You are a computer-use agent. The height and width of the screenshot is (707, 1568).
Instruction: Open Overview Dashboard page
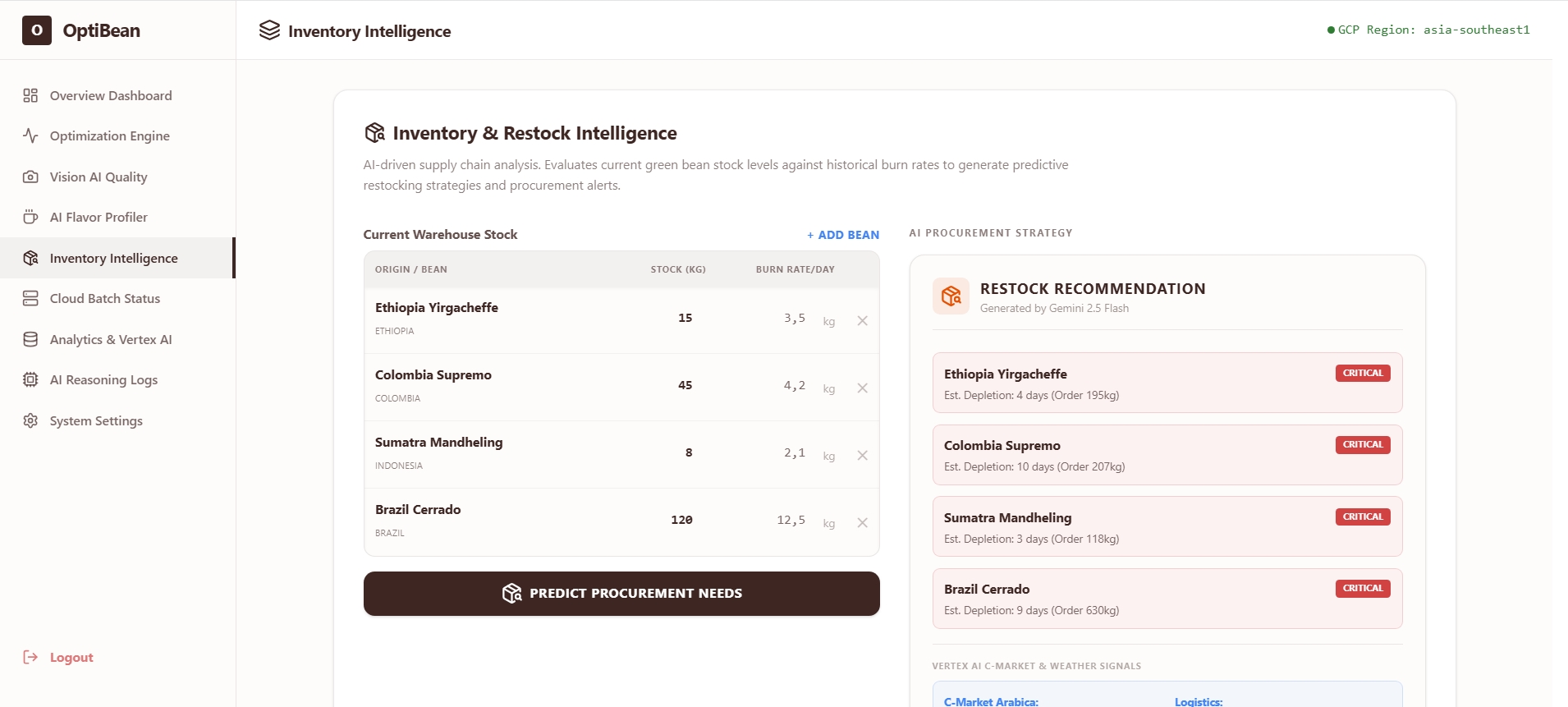tap(117, 95)
